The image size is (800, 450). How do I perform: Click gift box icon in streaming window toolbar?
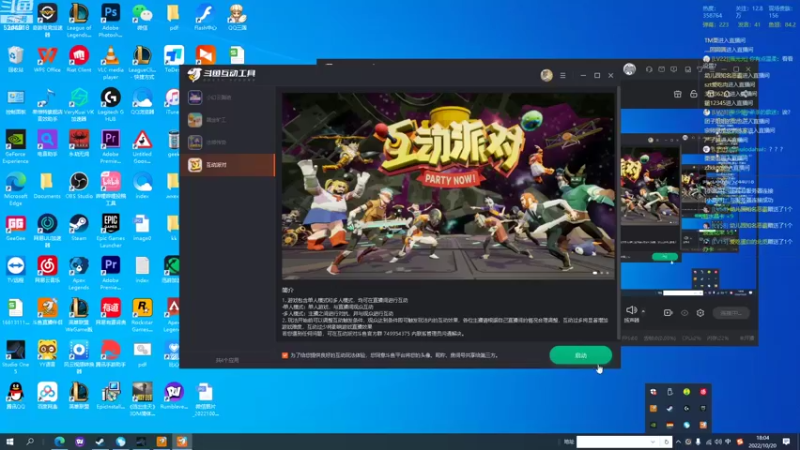tap(678, 94)
